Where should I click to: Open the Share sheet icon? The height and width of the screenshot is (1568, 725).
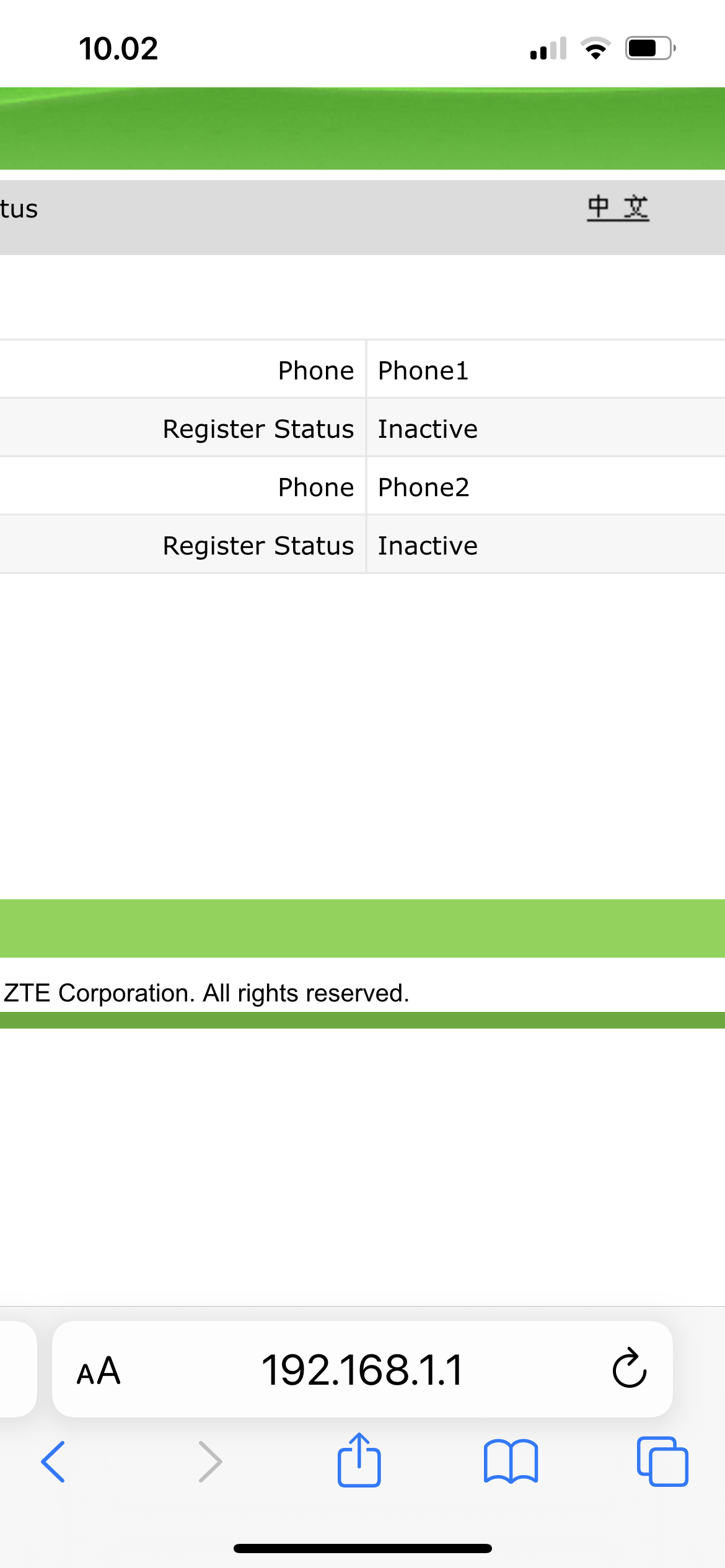359,1460
